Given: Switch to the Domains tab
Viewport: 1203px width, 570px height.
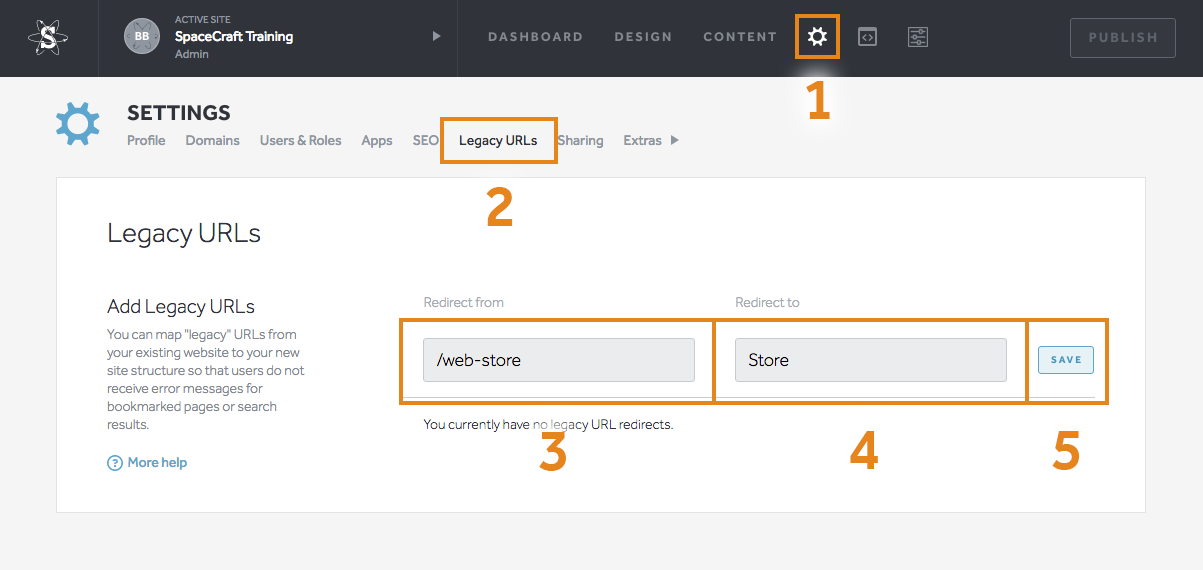Looking at the screenshot, I should [x=212, y=141].
